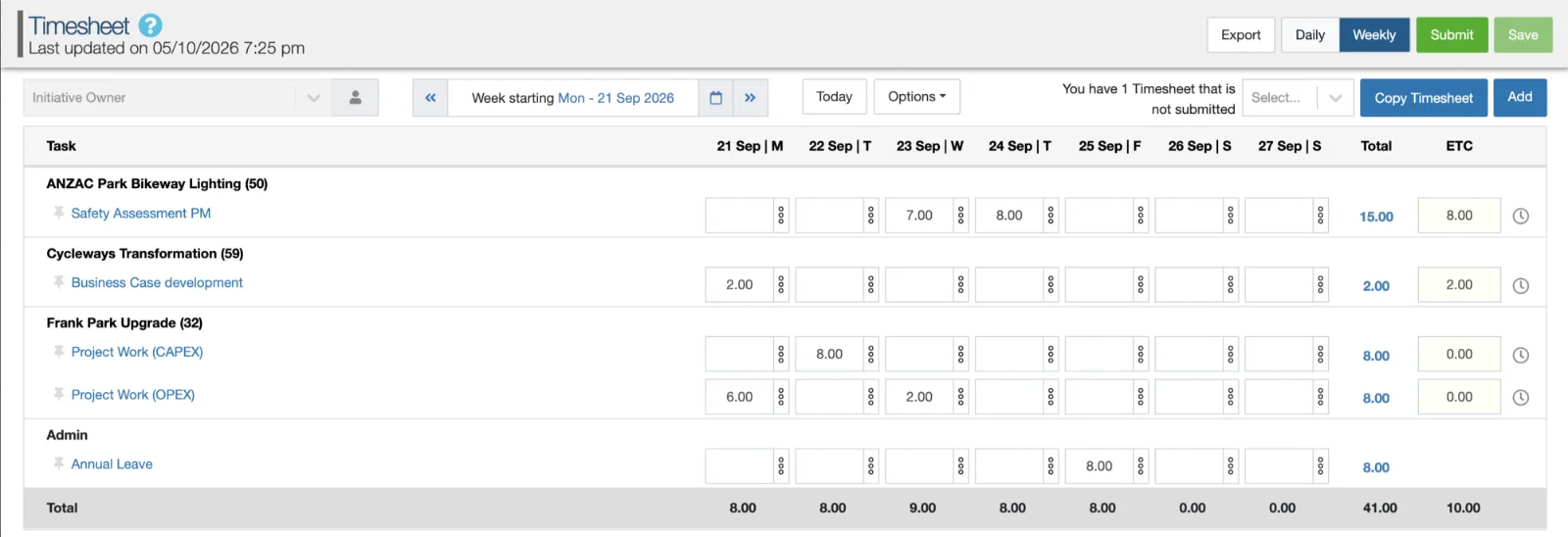Save the timesheet
1568x537 pixels.
coord(1523,35)
